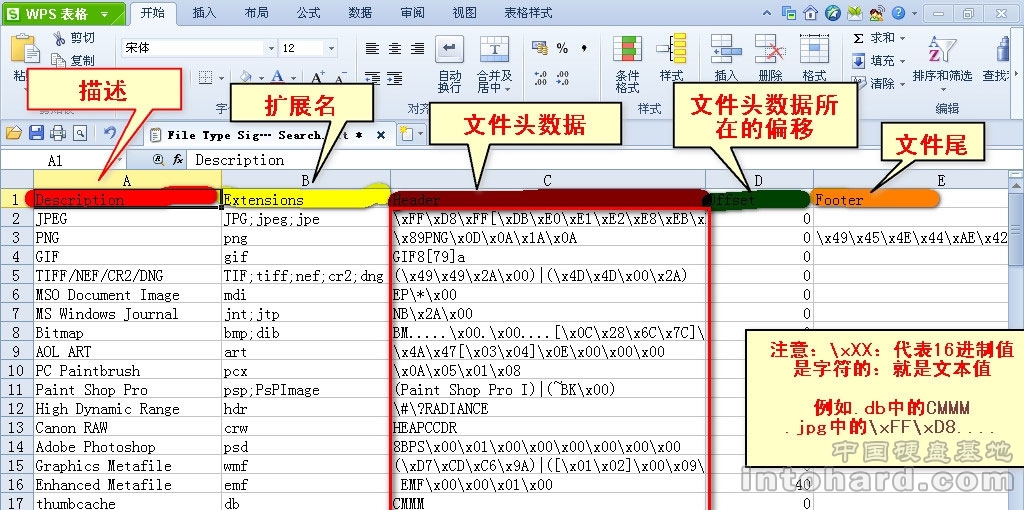Open the Formulas (公式) ribbon tab

(x=308, y=13)
